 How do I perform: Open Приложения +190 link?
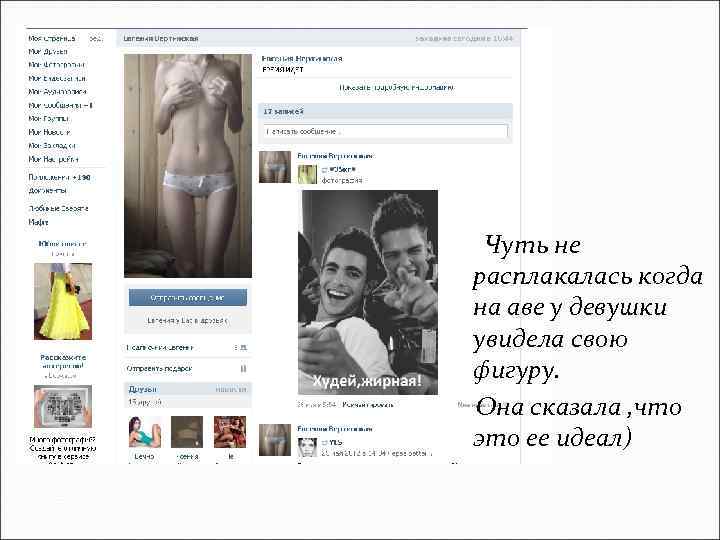click(59, 177)
